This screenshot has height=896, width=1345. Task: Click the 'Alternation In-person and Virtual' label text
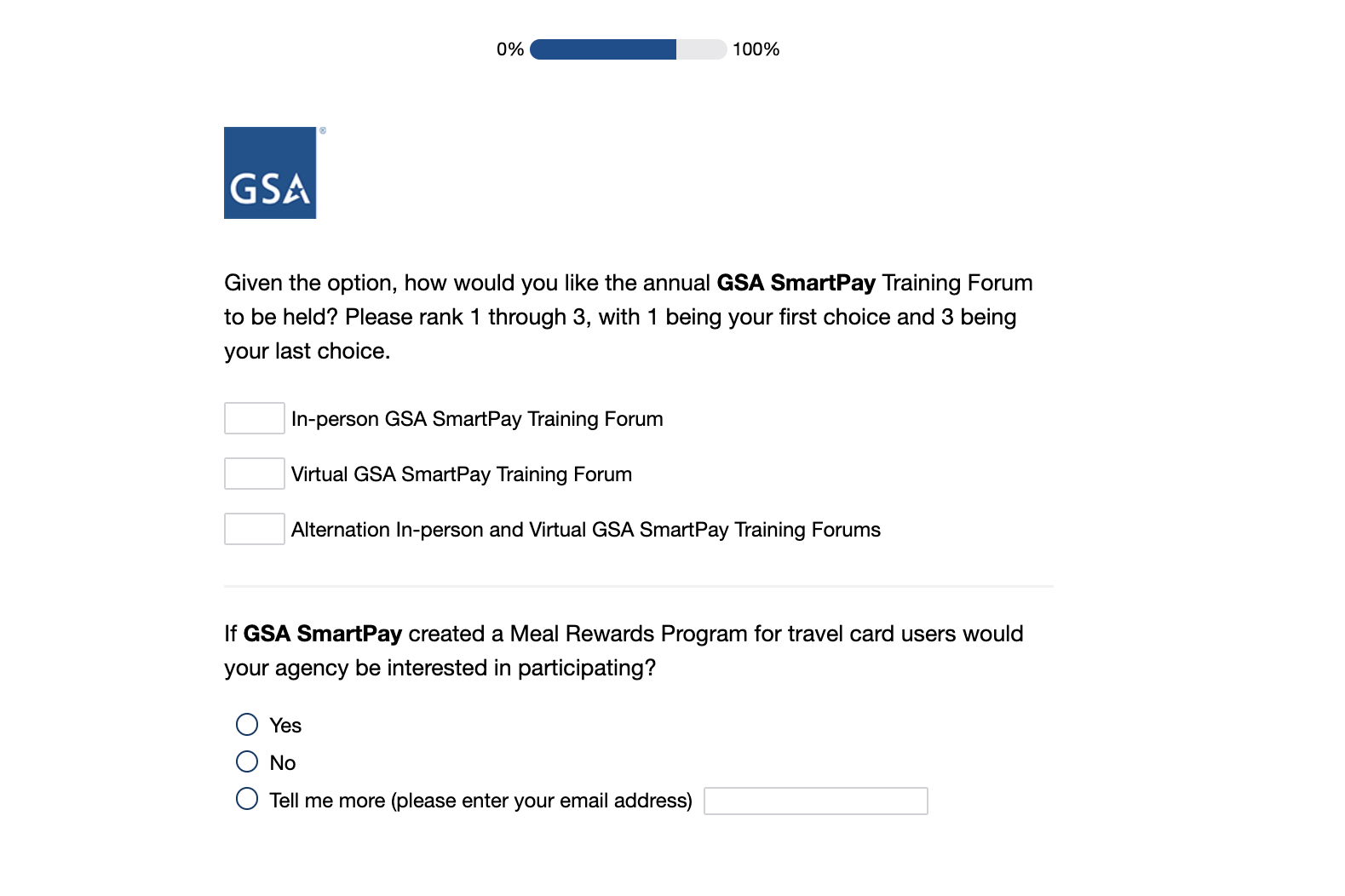coord(586,530)
